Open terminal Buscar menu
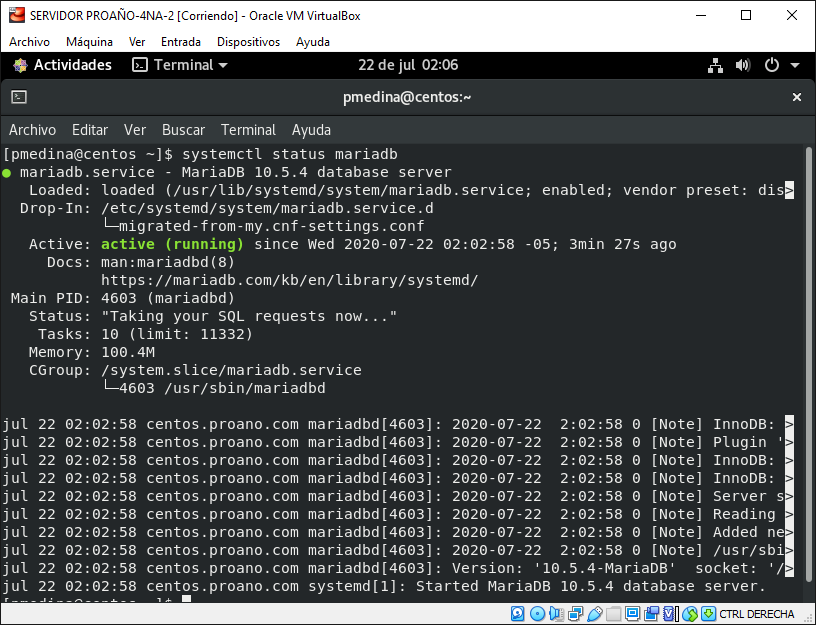816x625 pixels. click(183, 130)
